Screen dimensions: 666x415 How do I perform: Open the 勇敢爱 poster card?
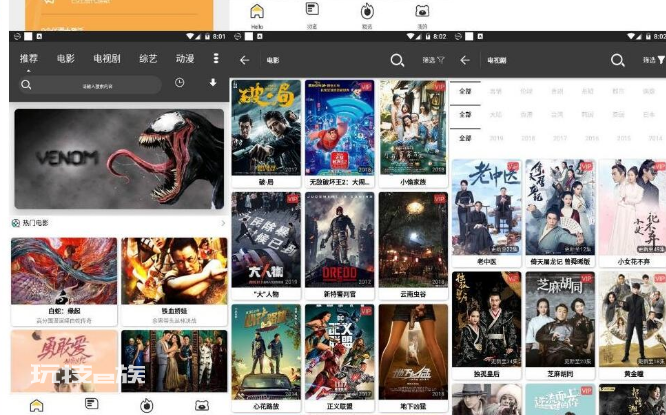pos(64,361)
